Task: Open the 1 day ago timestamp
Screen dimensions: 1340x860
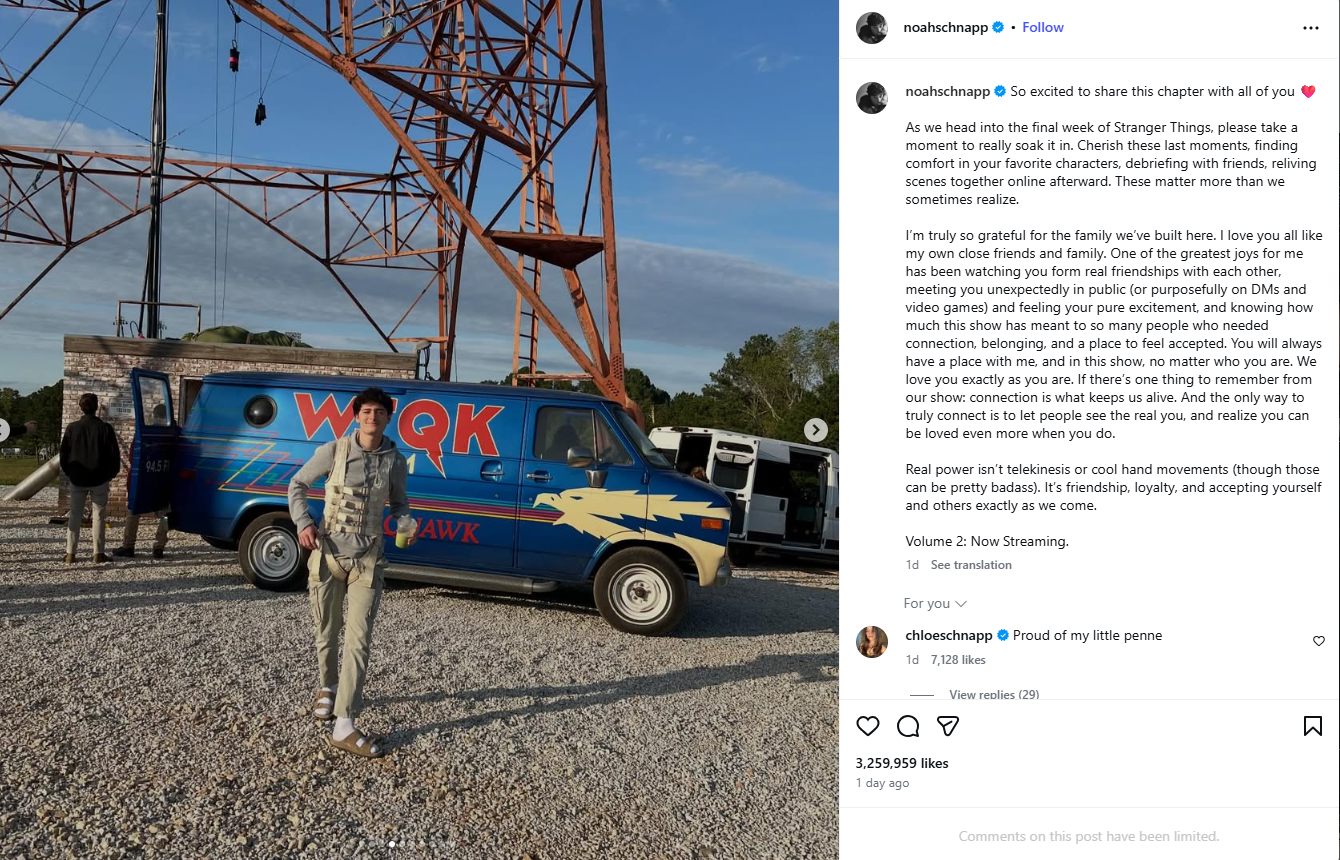Action: click(883, 783)
